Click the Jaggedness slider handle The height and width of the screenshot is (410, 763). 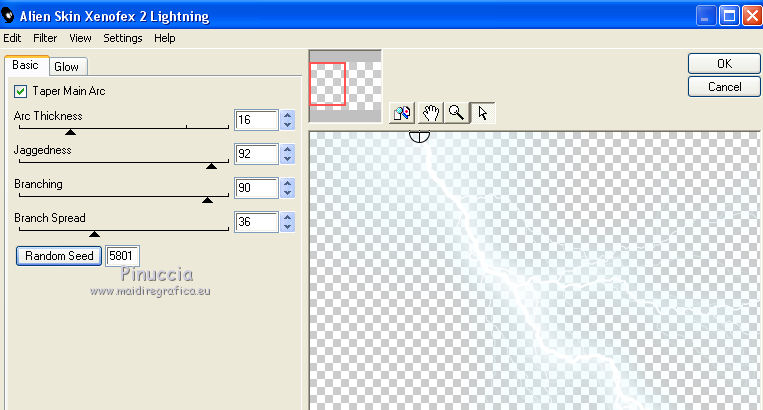[211, 166]
